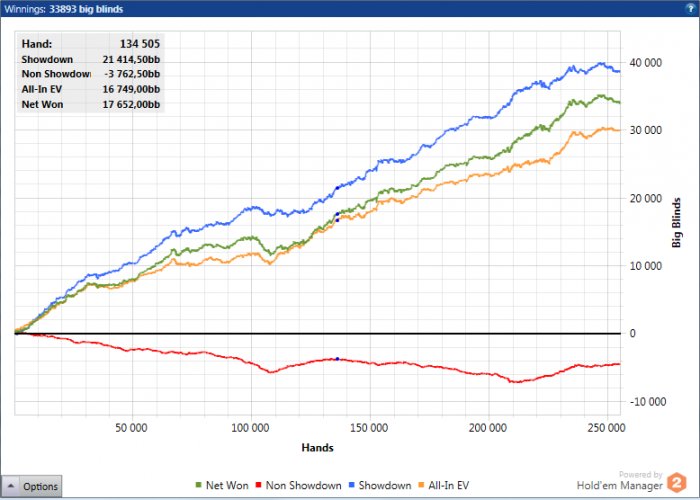Click the Showdown value 21 414,50bb

[131, 59]
